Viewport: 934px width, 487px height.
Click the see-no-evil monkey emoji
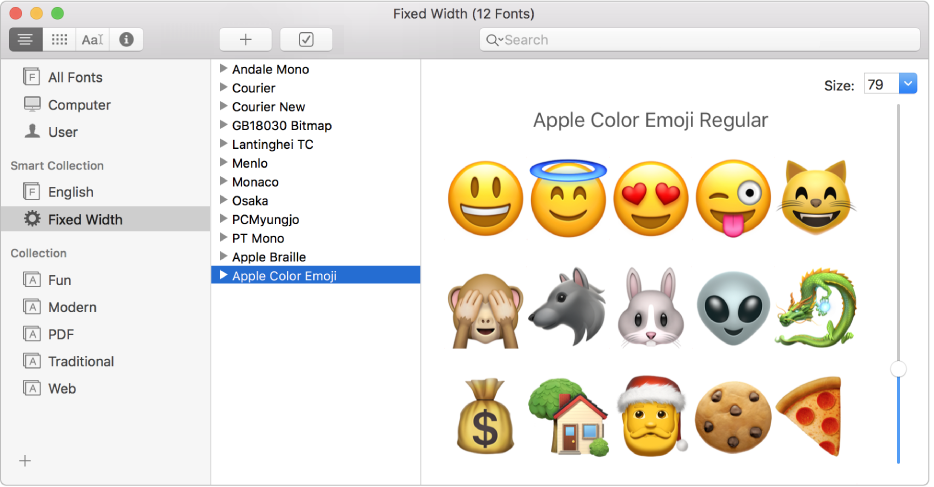tap(485, 311)
